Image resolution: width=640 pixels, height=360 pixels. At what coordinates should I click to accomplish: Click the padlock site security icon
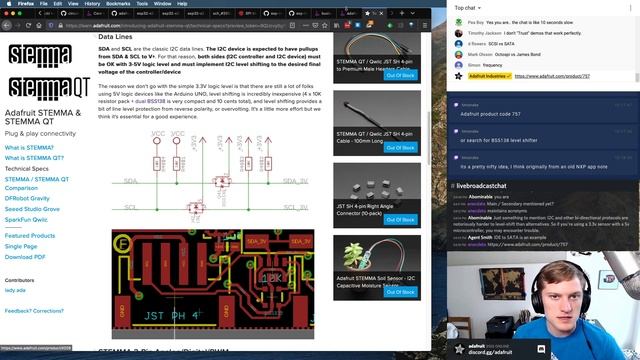pyautogui.click(x=60, y=25)
